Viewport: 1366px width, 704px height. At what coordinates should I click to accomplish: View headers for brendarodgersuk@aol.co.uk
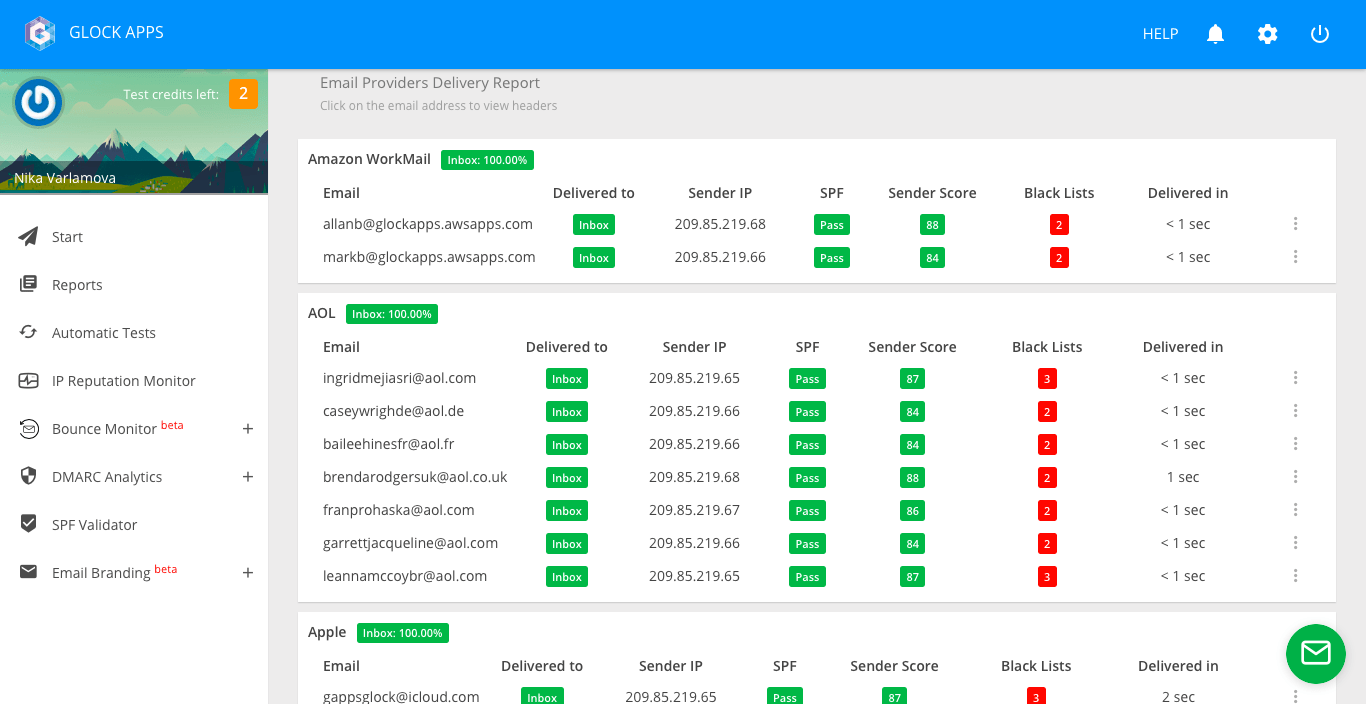415,477
